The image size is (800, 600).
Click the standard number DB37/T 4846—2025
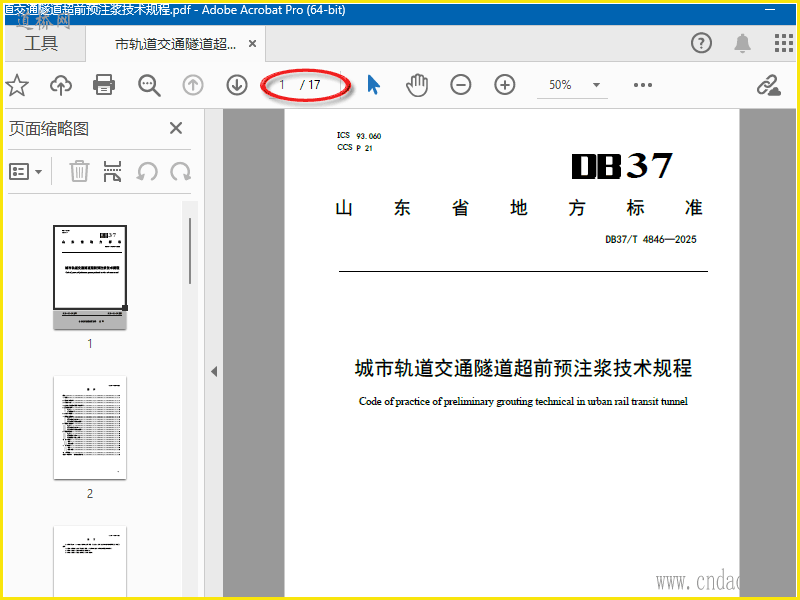[651, 239]
